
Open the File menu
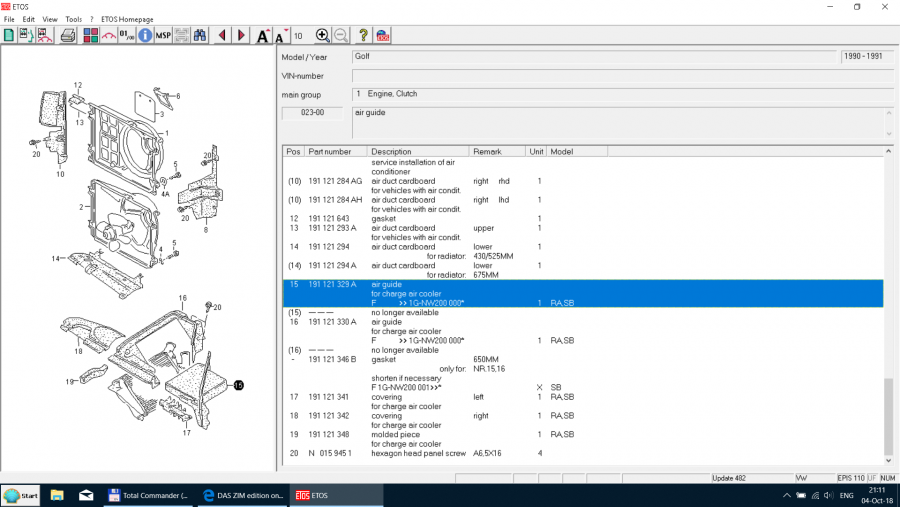point(9,19)
